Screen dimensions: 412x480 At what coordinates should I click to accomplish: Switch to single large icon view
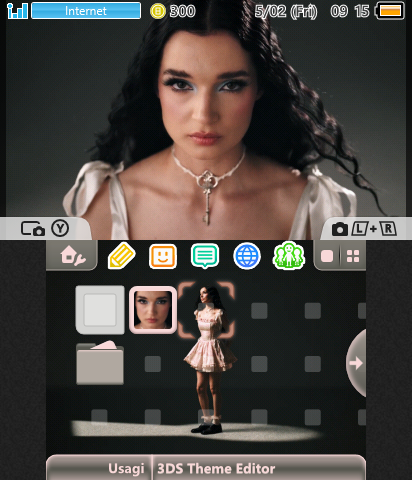(x=327, y=256)
